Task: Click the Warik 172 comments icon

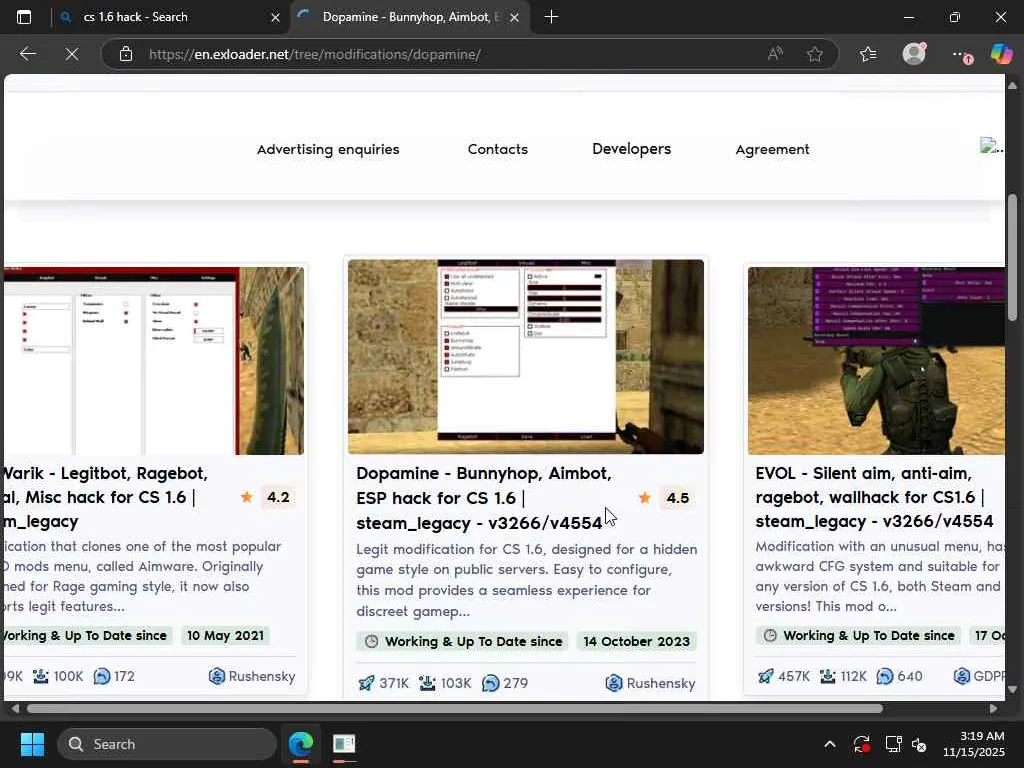Action: click(x=102, y=676)
